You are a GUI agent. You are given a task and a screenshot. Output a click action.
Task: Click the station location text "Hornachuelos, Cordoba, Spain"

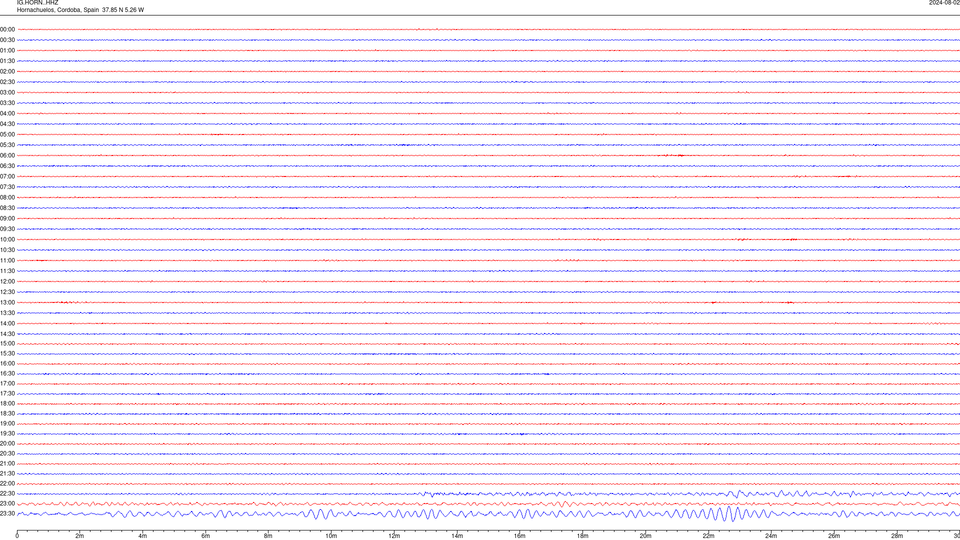point(58,10)
